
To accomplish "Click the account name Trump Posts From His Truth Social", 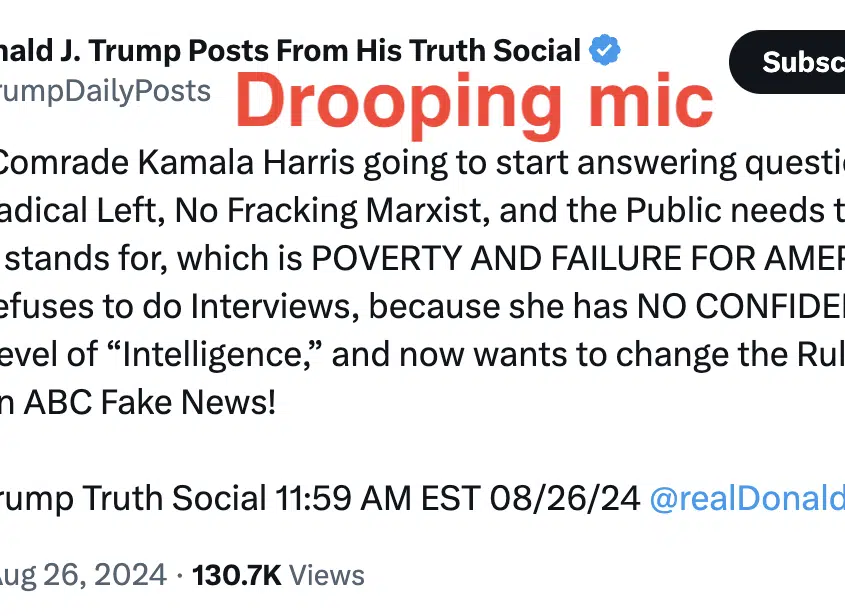I will 290,51.
